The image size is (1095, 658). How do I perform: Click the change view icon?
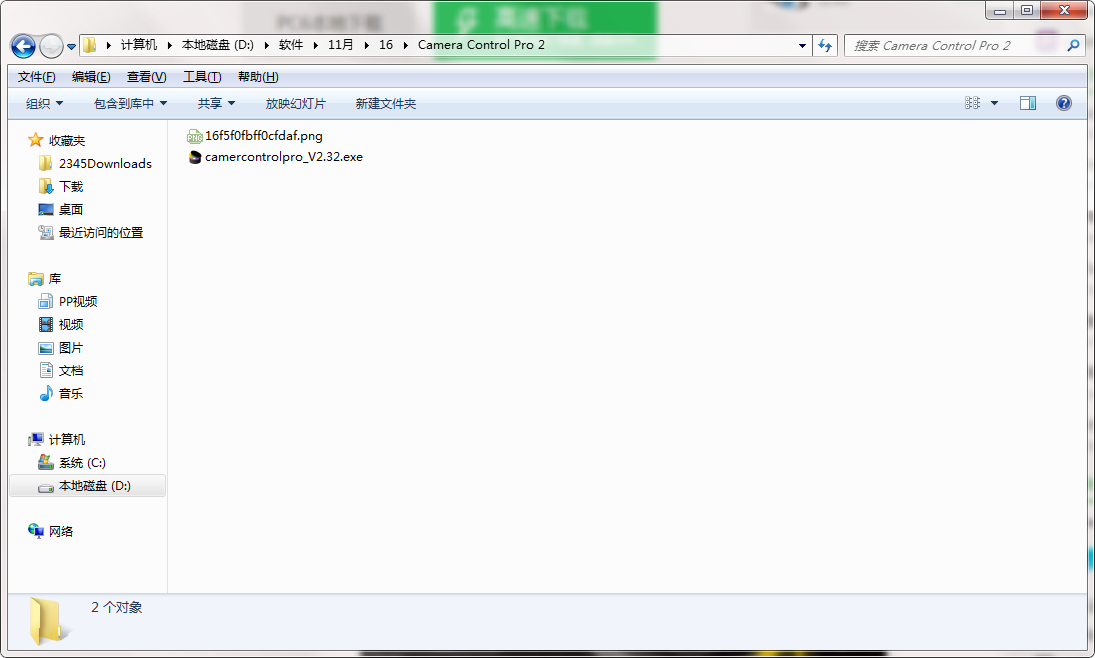pyautogui.click(x=972, y=103)
